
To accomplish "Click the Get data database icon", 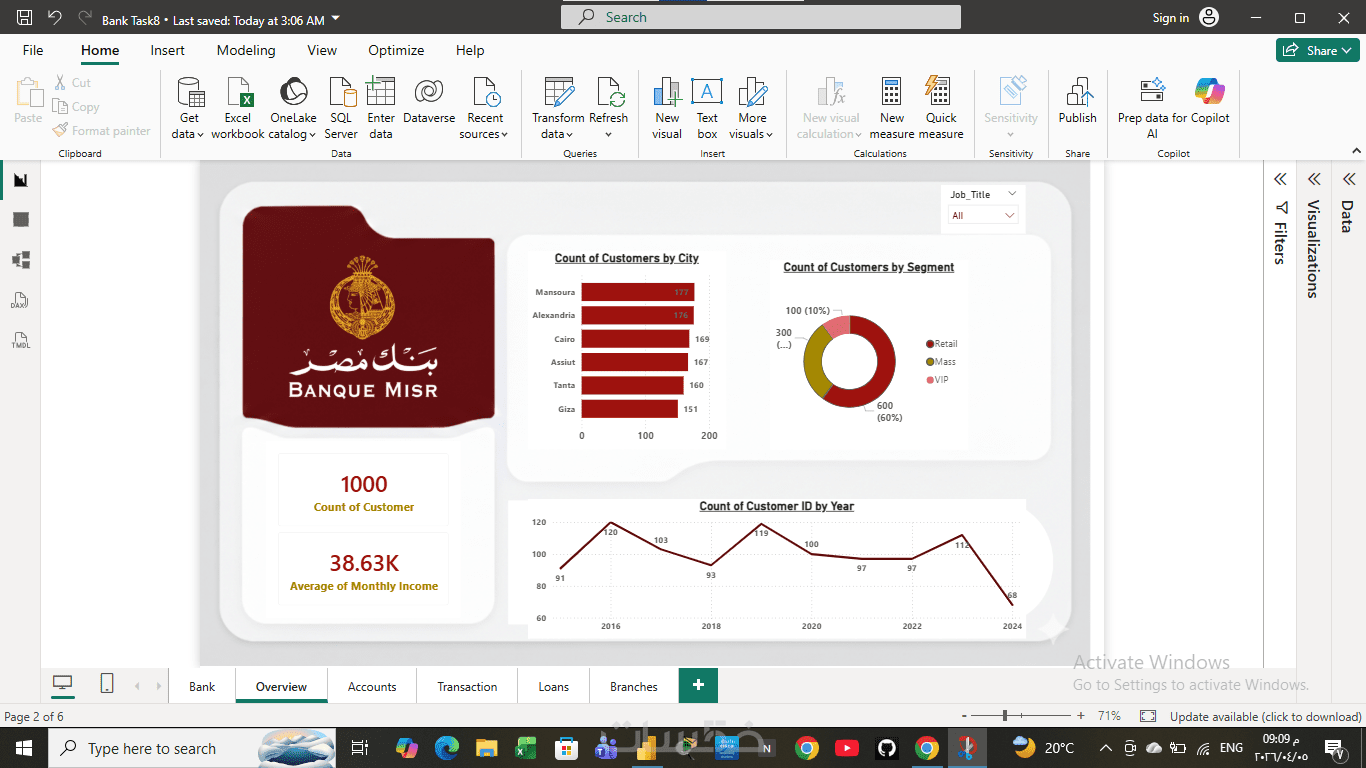I will [x=188, y=92].
